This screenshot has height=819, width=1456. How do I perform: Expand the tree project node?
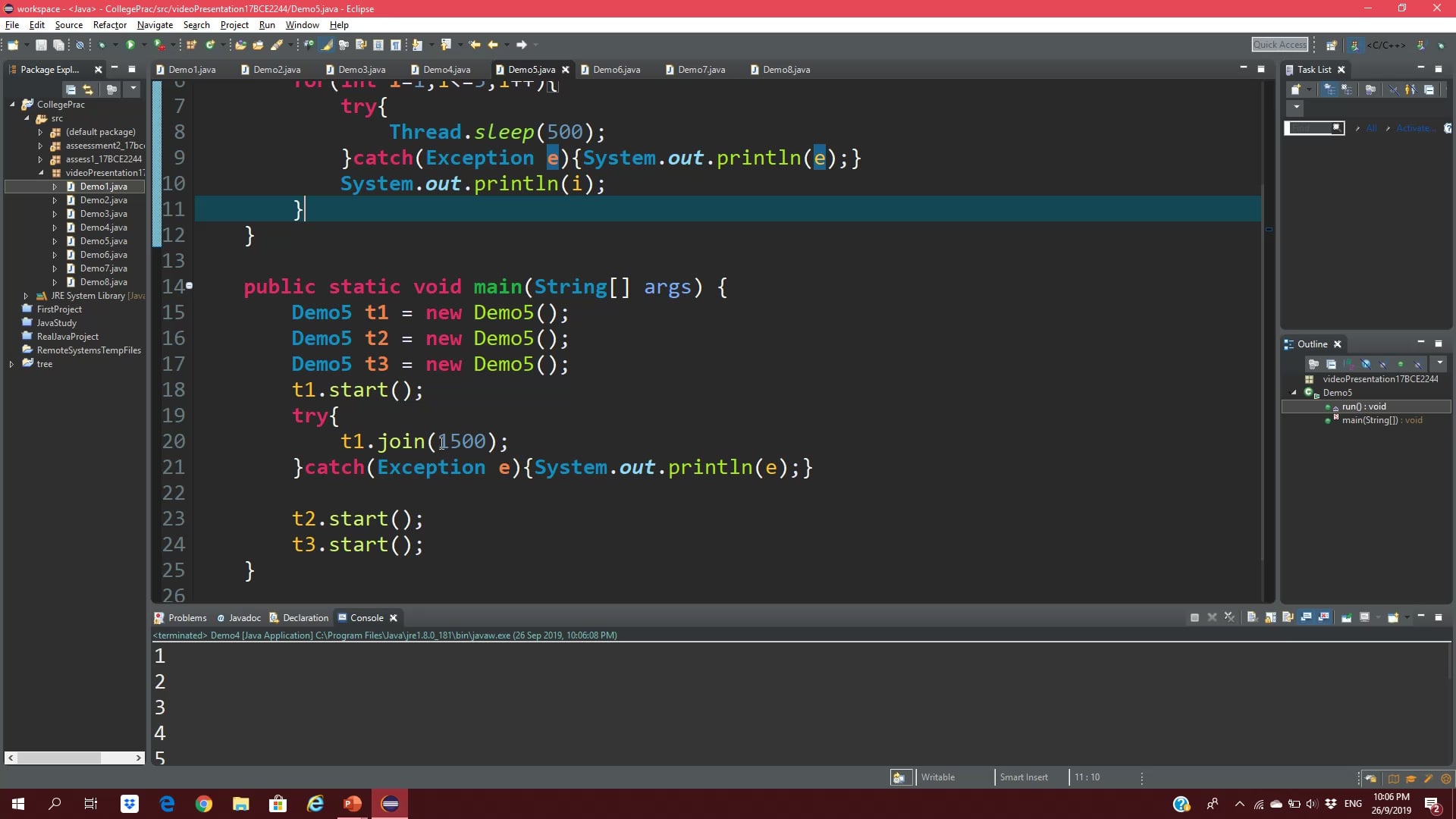[x=11, y=364]
